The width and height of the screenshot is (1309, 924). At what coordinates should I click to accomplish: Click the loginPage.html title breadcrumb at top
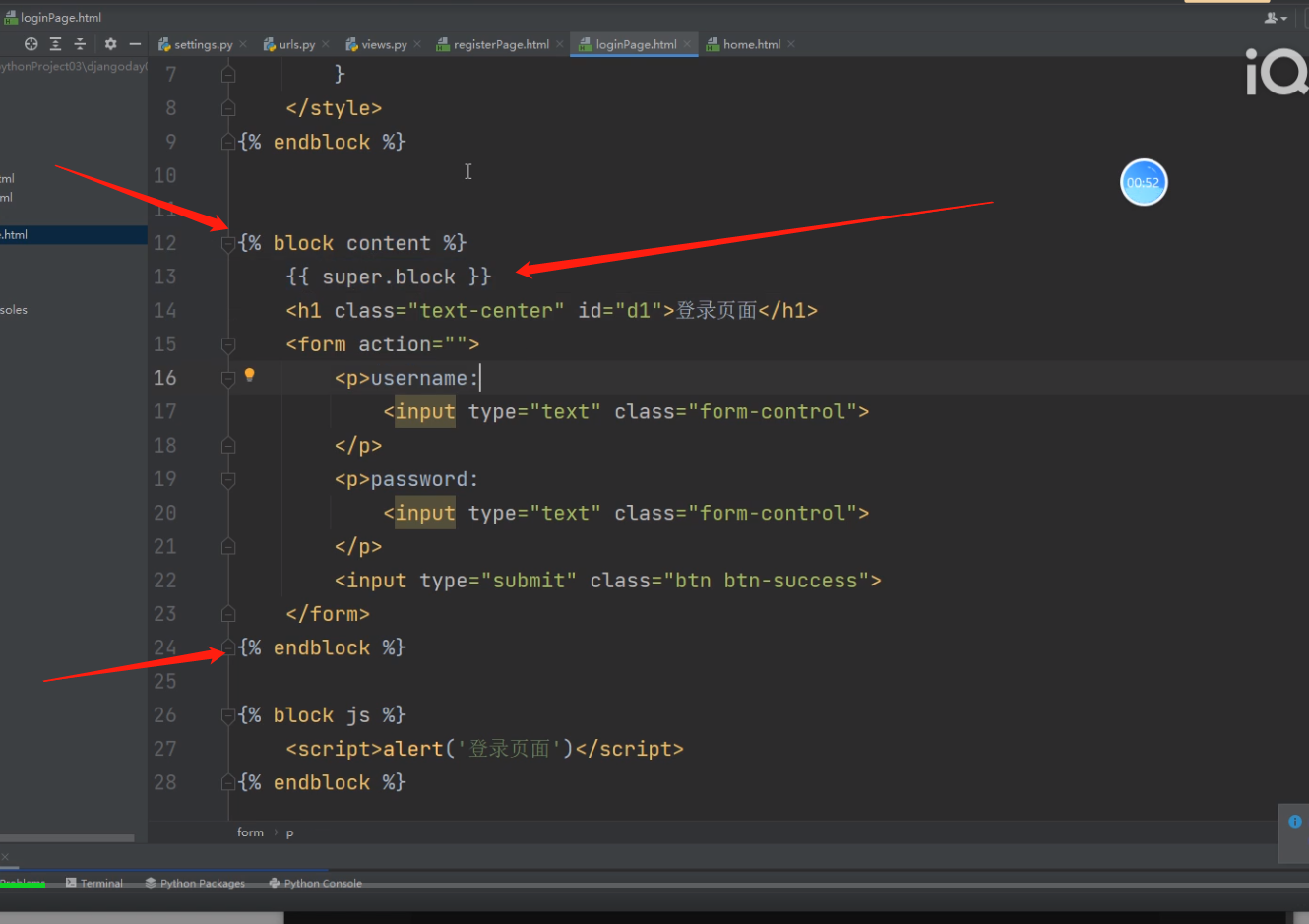click(61, 18)
